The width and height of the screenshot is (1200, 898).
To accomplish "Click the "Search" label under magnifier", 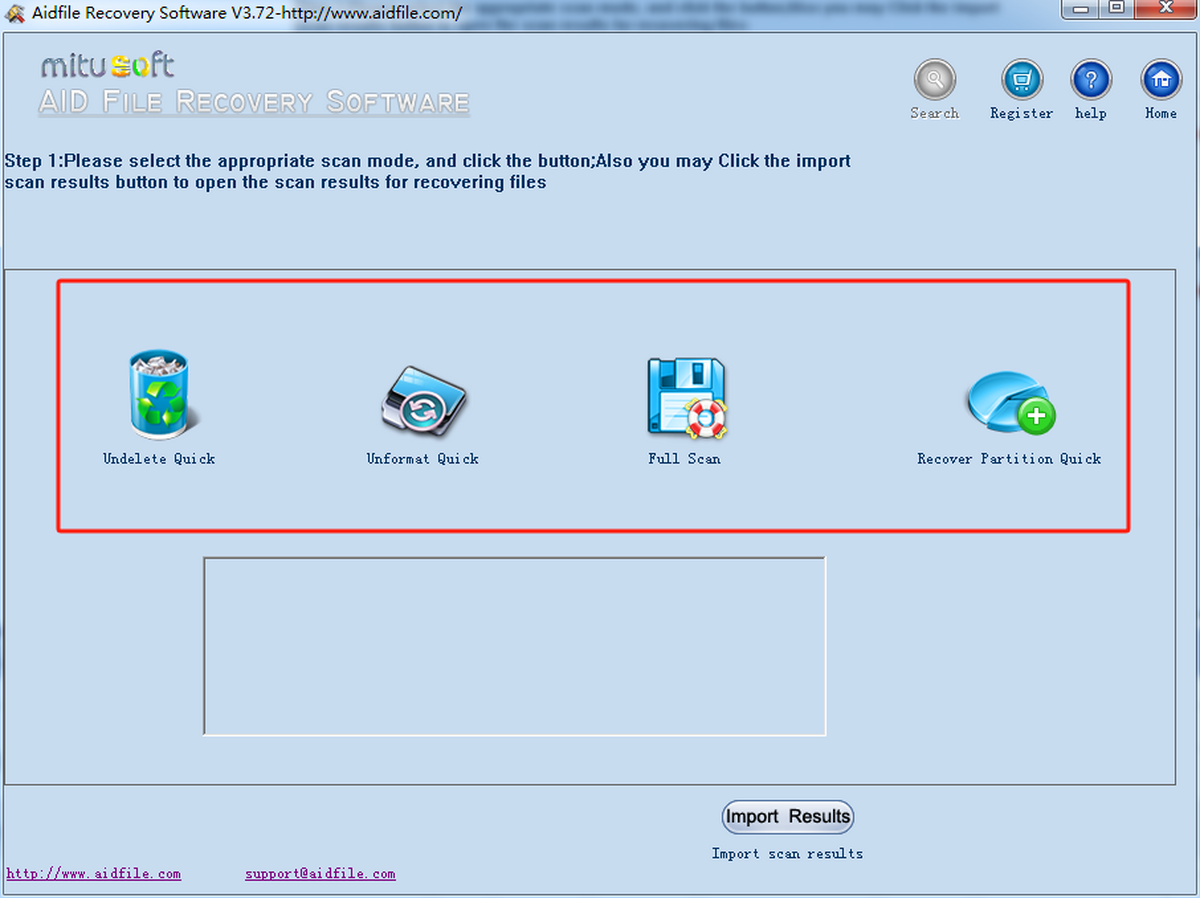I will 935,114.
